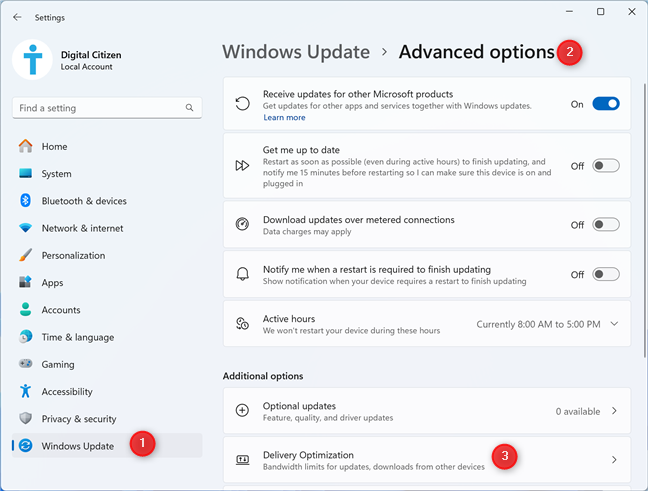The width and height of the screenshot is (648, 491).
Task: Click Windows Update in the breadcrumb
Action: point(296,52)
